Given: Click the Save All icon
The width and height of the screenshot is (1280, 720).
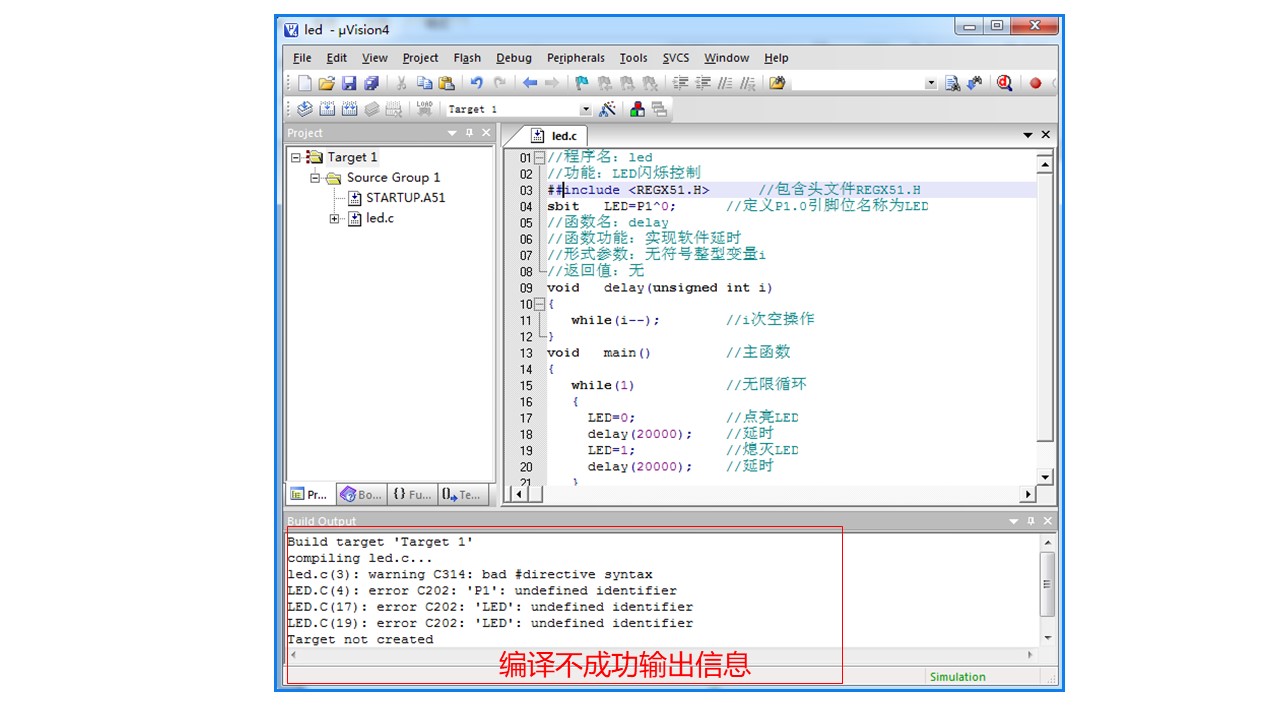Looking at the screenshot, I should [x=371, y=84].
